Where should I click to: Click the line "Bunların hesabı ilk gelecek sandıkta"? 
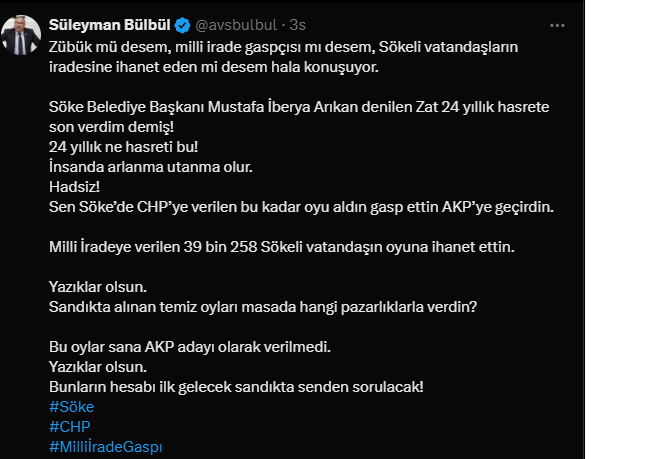pyautogui.click(x=236, y=387)
